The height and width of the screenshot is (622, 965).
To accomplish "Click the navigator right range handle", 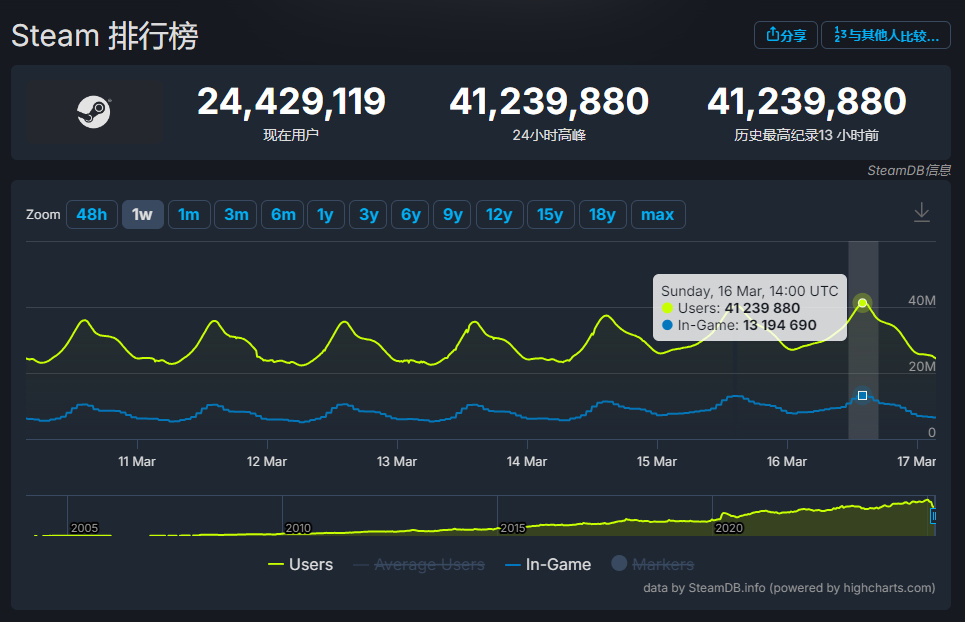I will [933, 516].
